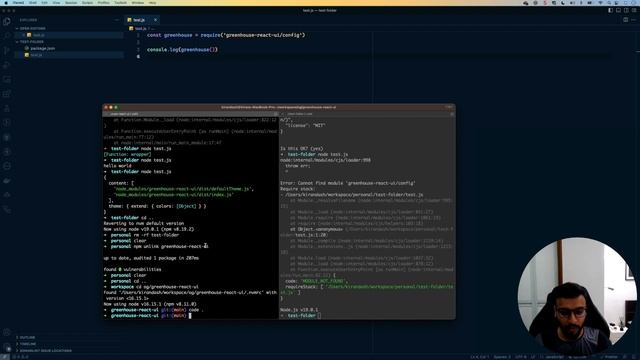
Task: Open the Profiles menu
Action: (103, 2)
